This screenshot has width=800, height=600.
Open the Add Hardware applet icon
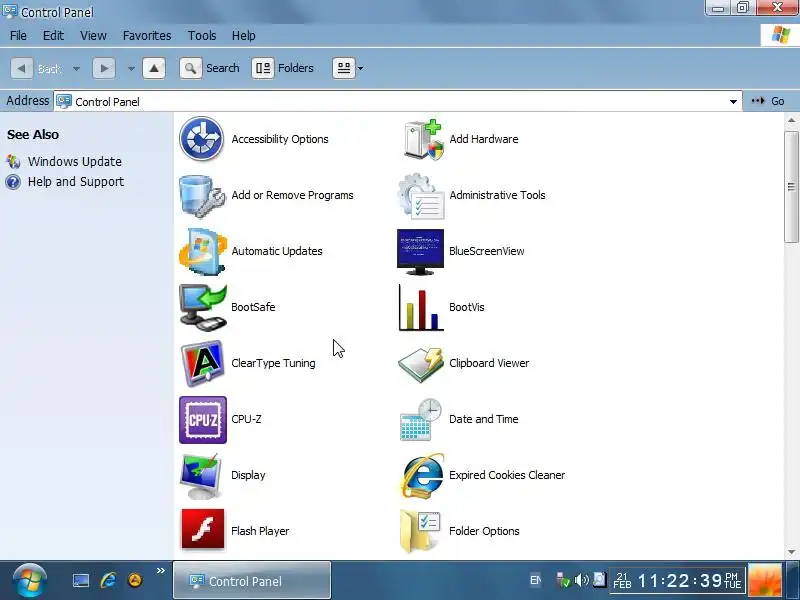point(422,139)
